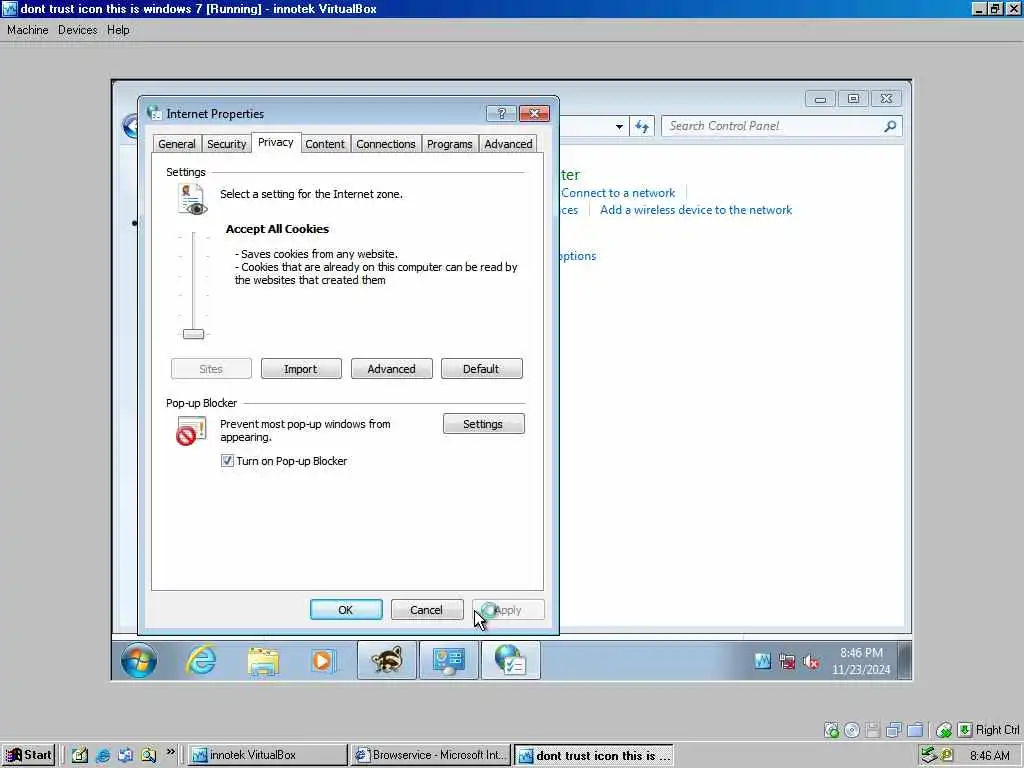Click Add a wireless device to the network
1024x768 pixels.
tap(696, 210)
